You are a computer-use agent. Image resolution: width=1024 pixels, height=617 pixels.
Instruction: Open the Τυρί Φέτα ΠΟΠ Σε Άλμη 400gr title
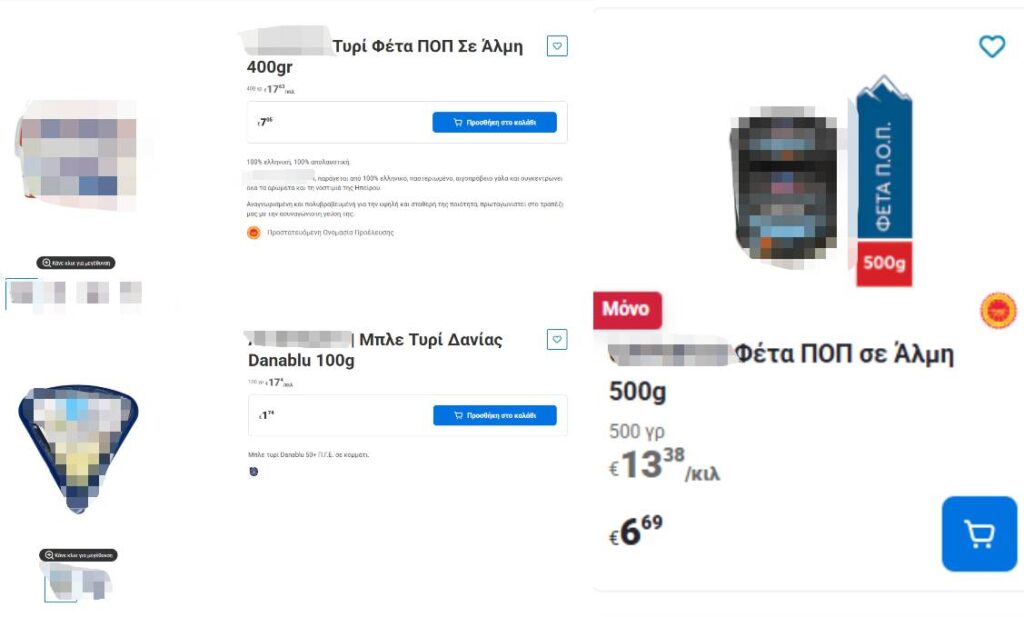pyautogui.click(x=385, y=56)
